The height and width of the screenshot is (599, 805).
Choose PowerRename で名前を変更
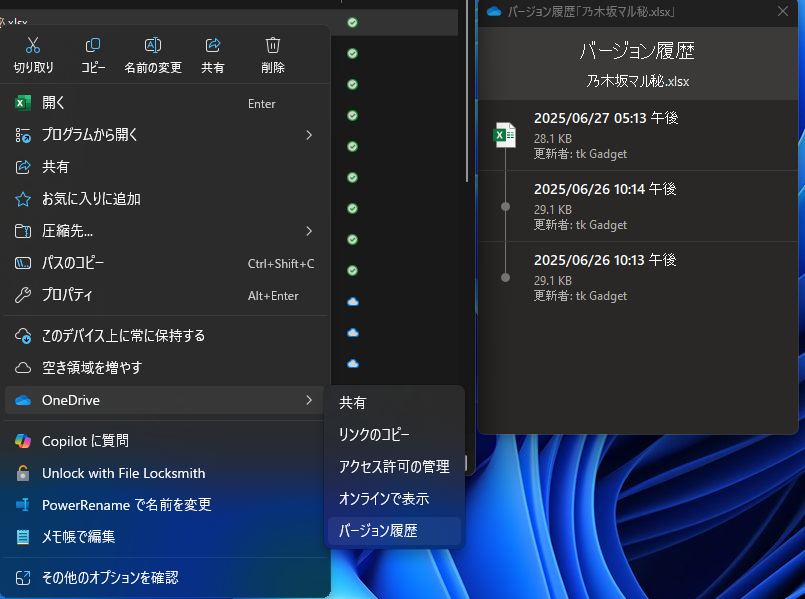pyautogui.click(x=165, y=505)
